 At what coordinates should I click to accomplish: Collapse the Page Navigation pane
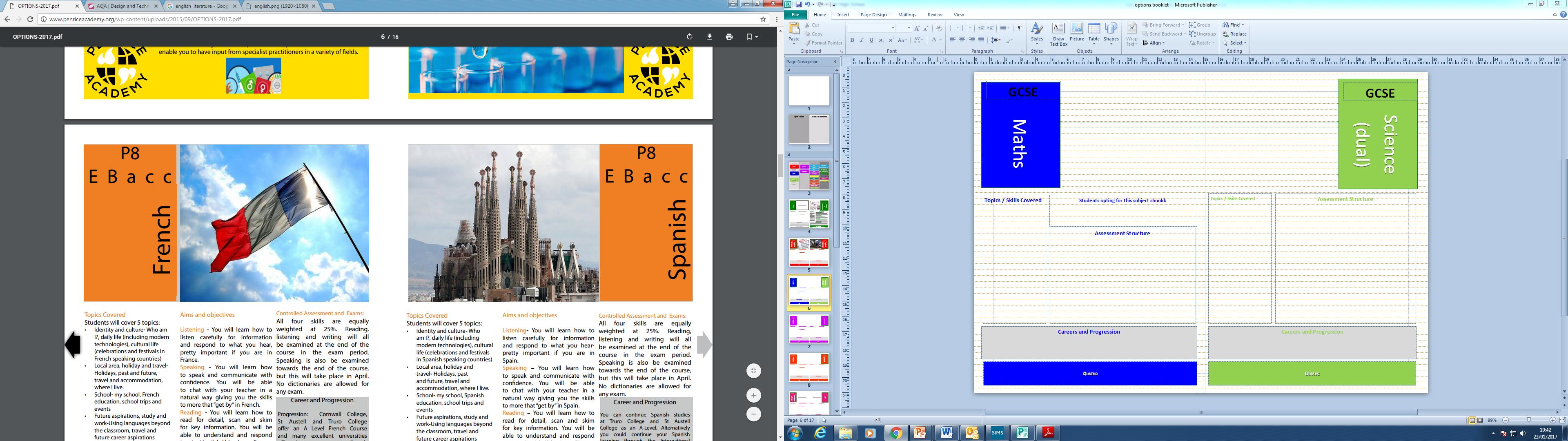coord(835,62)
